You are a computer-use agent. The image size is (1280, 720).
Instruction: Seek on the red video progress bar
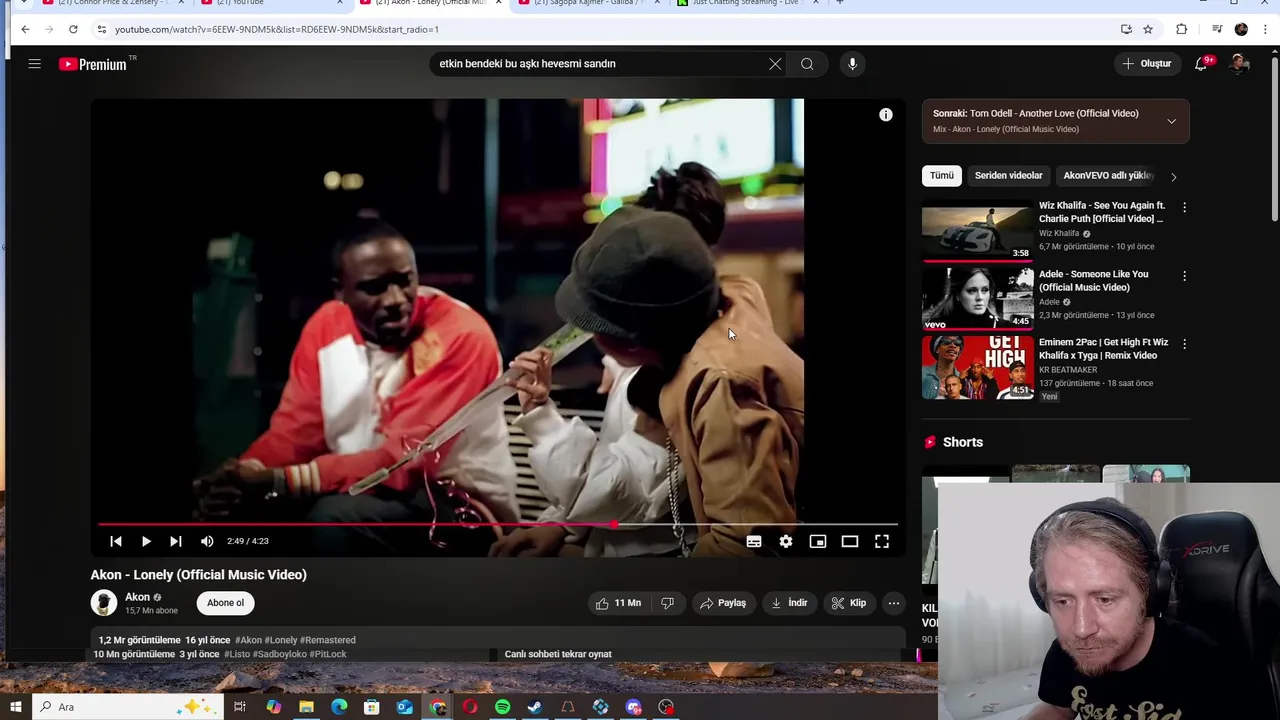click(x=497, y=524)
